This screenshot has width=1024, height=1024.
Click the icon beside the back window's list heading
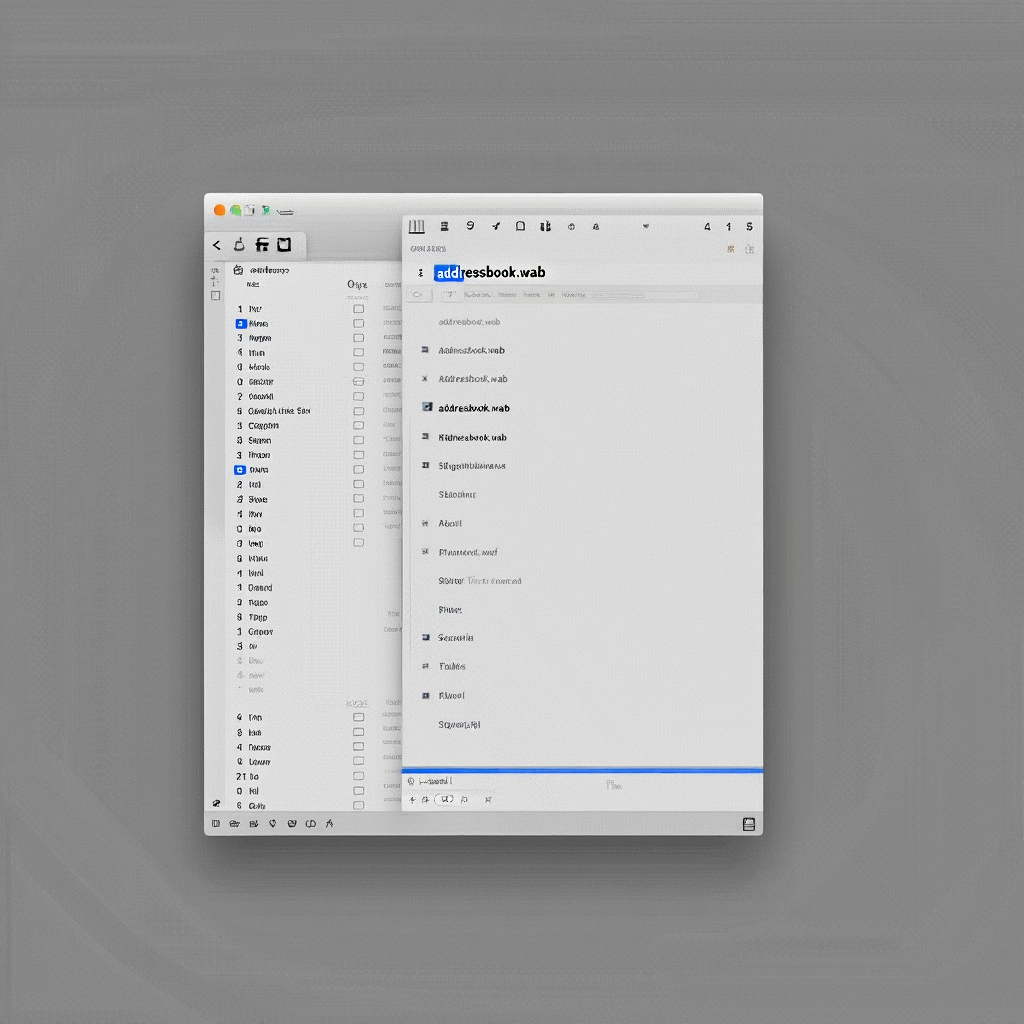pos(238,270)
